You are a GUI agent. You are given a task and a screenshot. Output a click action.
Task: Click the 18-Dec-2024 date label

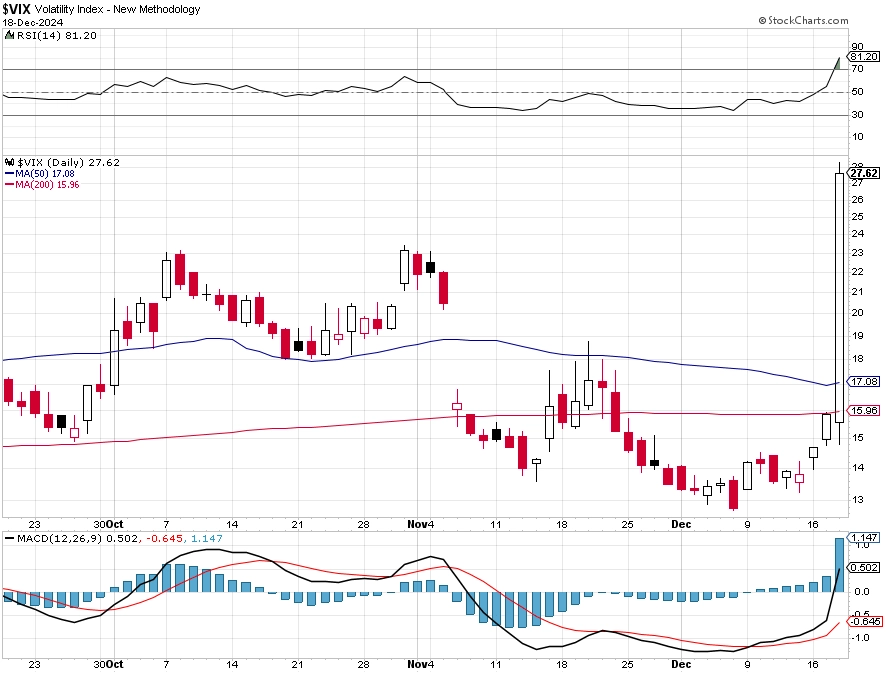(33, 23)
